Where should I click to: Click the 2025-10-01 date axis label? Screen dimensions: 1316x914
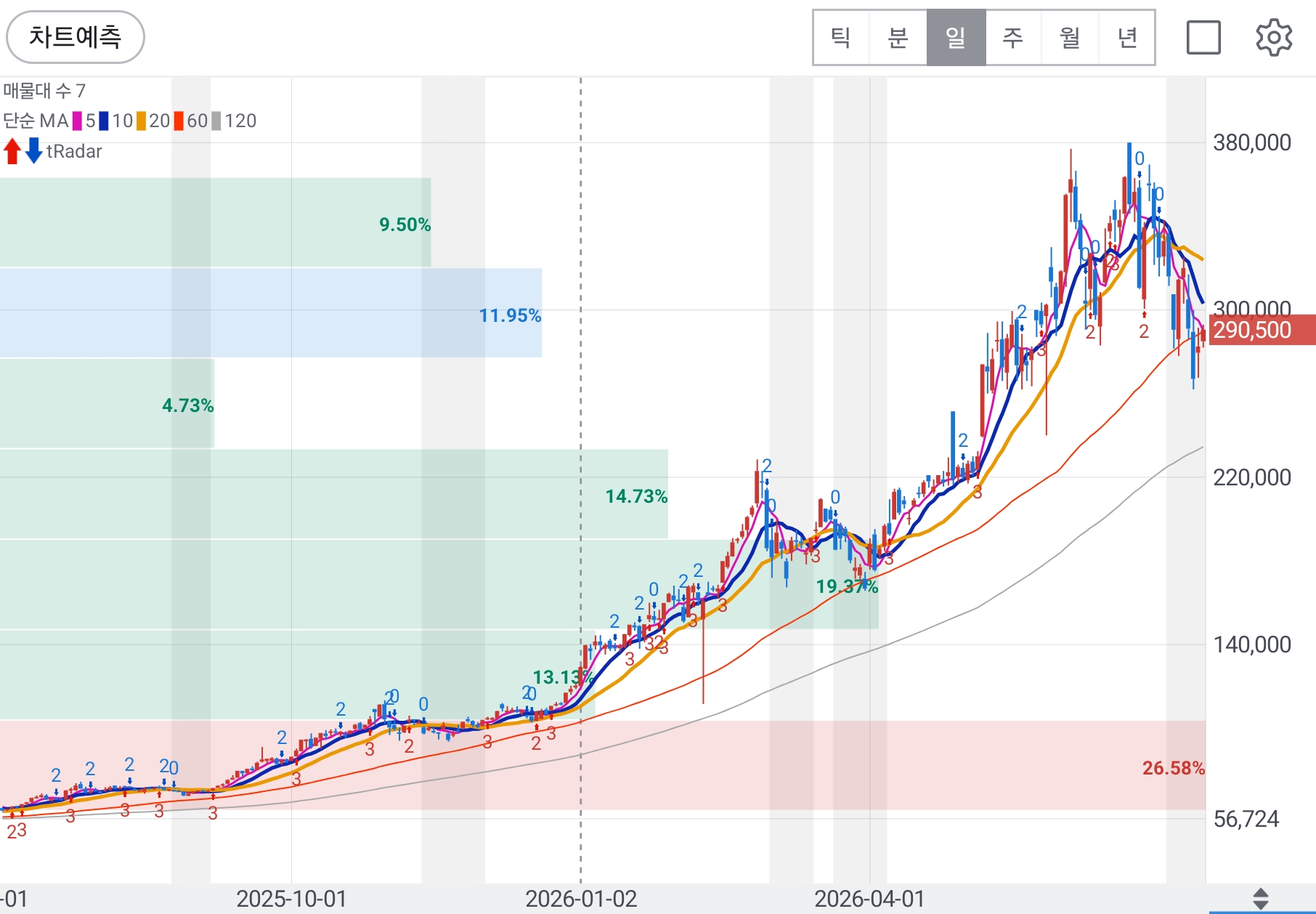tap(292, 899)
